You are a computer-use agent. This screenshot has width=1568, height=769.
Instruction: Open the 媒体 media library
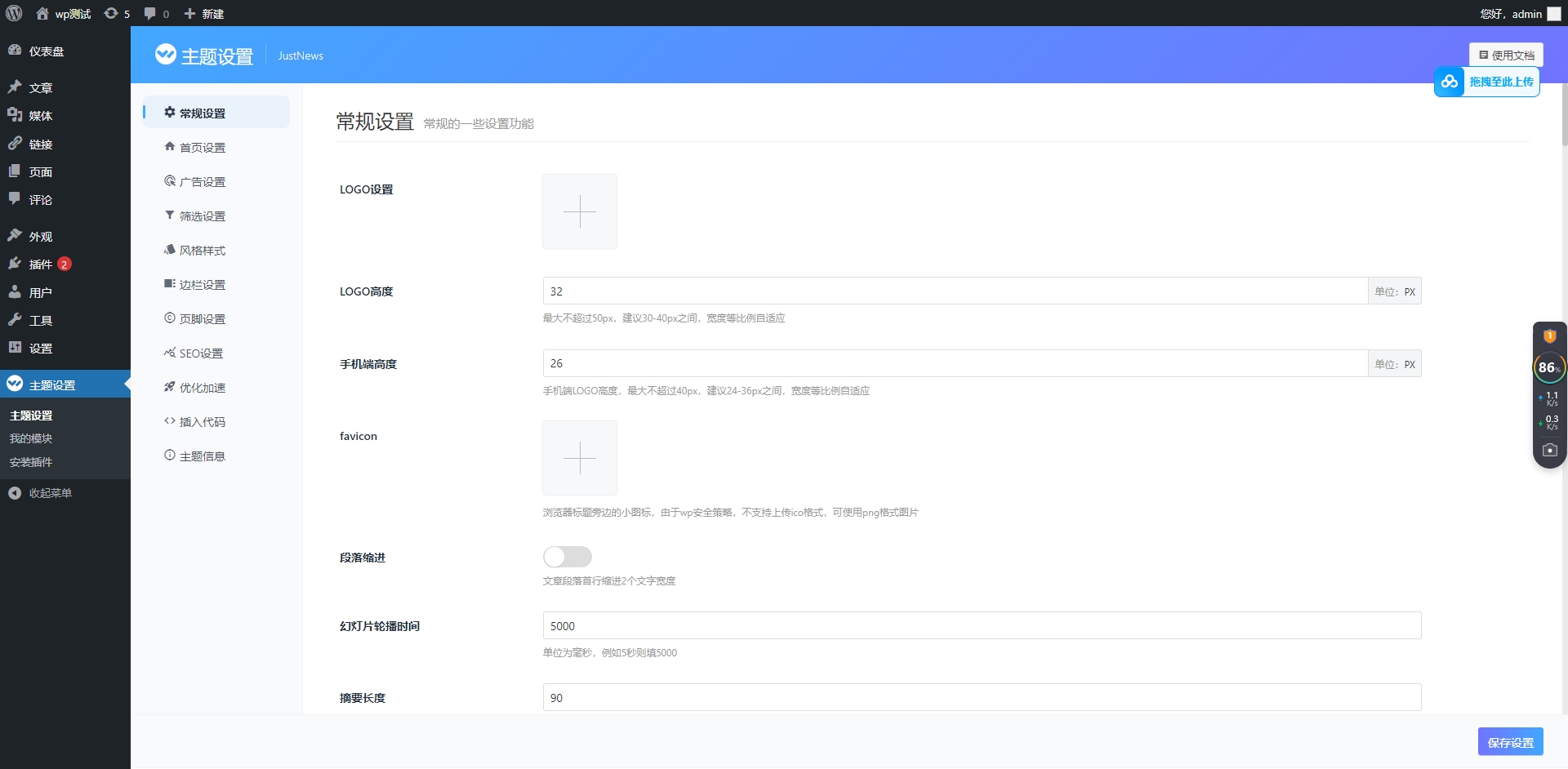pos(65,115)
